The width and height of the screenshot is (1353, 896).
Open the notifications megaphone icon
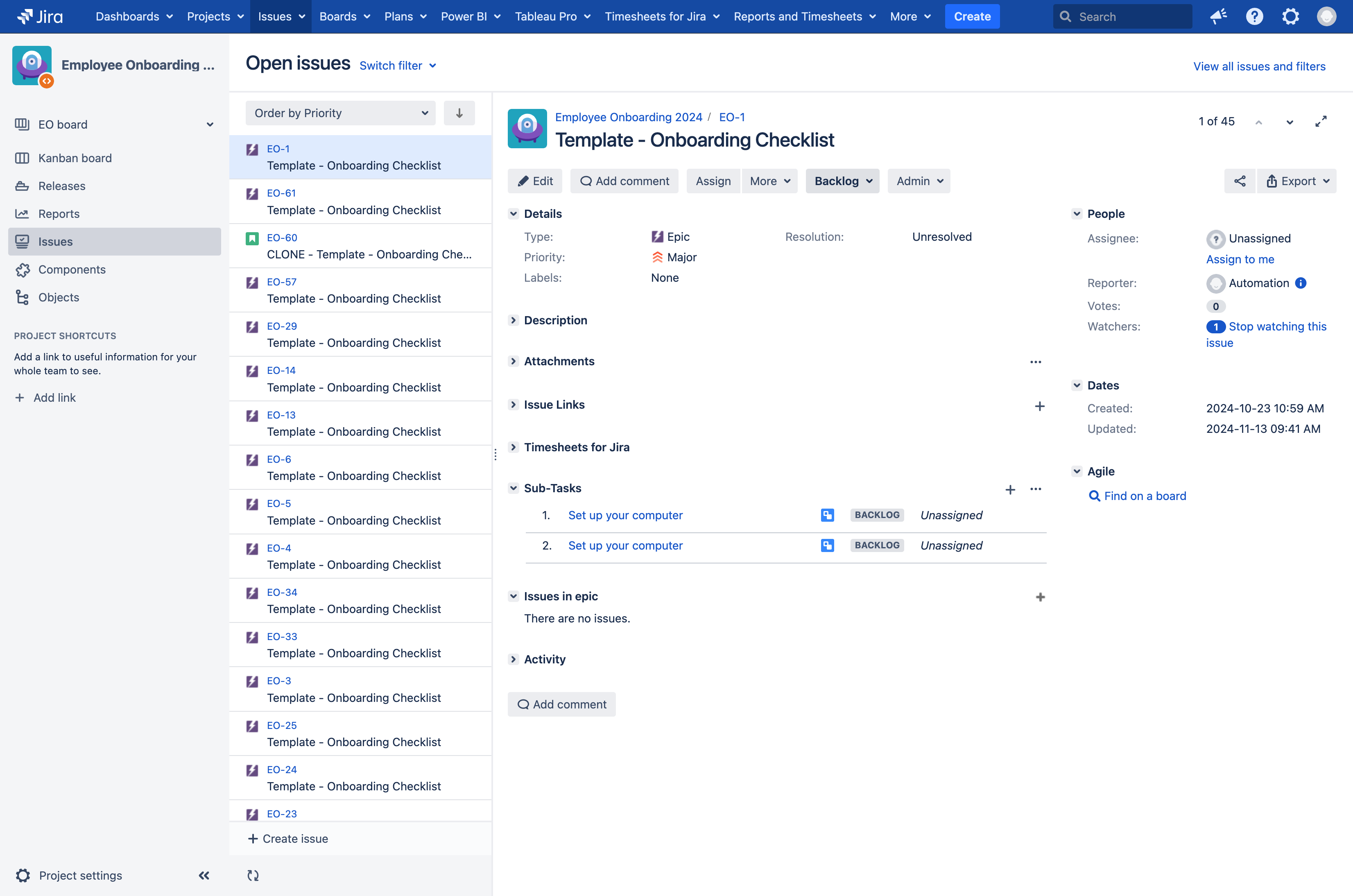click(1217, 16)
